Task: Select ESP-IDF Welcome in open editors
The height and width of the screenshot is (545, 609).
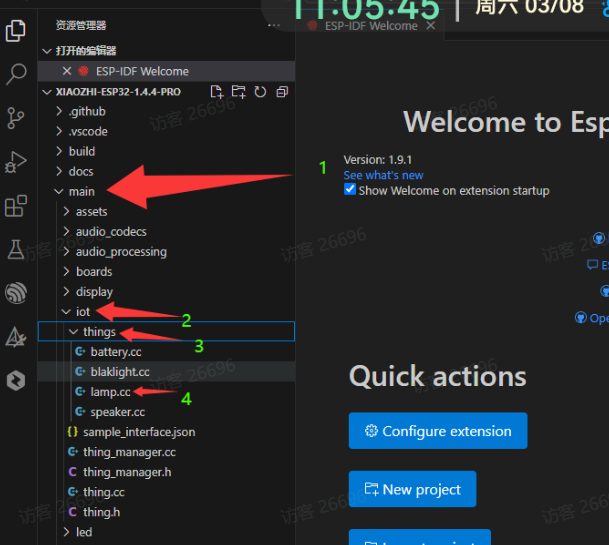Action: (166, 71)
